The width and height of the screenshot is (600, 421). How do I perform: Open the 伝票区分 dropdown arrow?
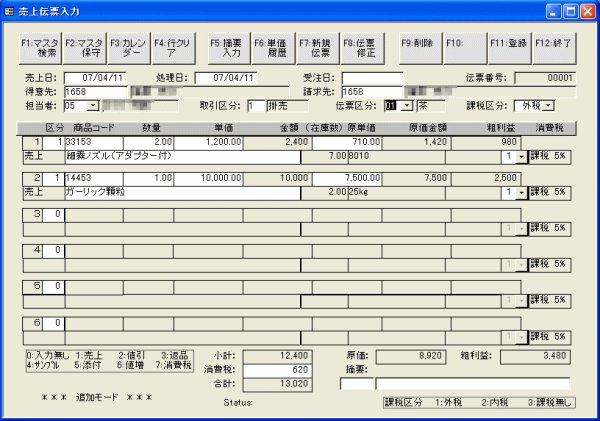pos(405,105)
